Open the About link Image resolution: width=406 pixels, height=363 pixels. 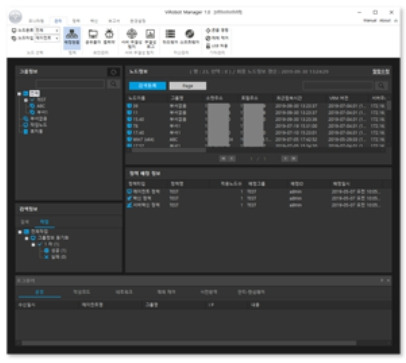(x=385, y=21)
